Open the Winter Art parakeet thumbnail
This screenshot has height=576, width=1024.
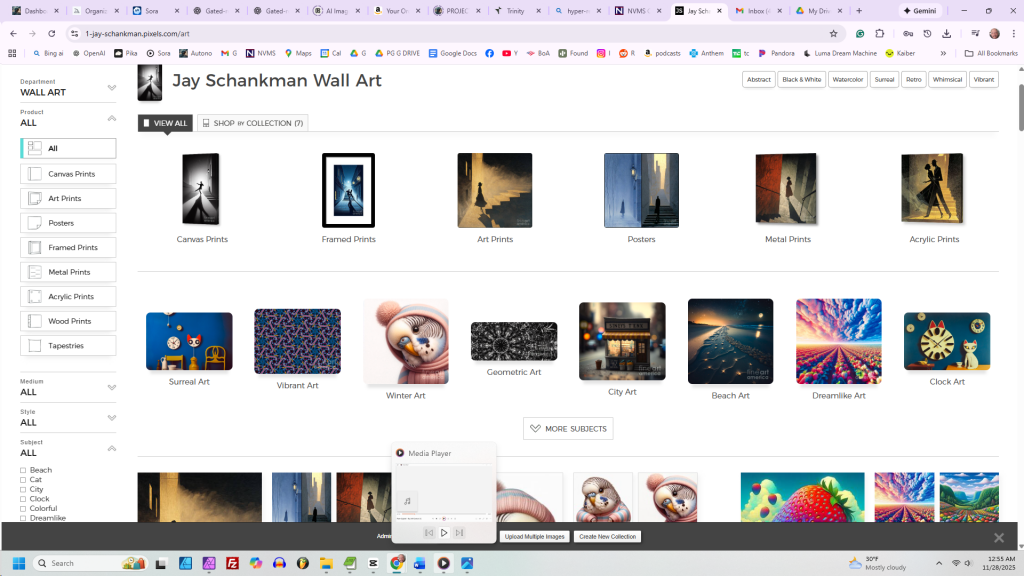point(406,342)
